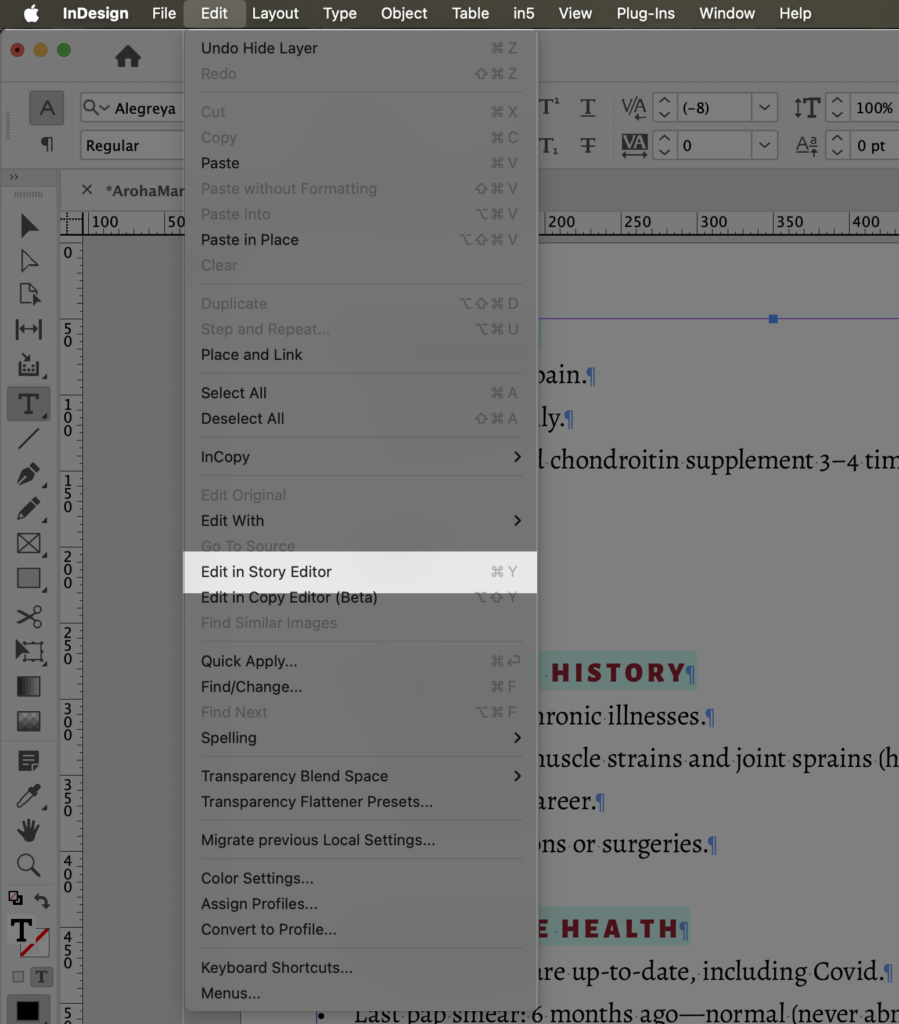
Task: Switch to Paragraph Formatting Controls
Action: 46,145
